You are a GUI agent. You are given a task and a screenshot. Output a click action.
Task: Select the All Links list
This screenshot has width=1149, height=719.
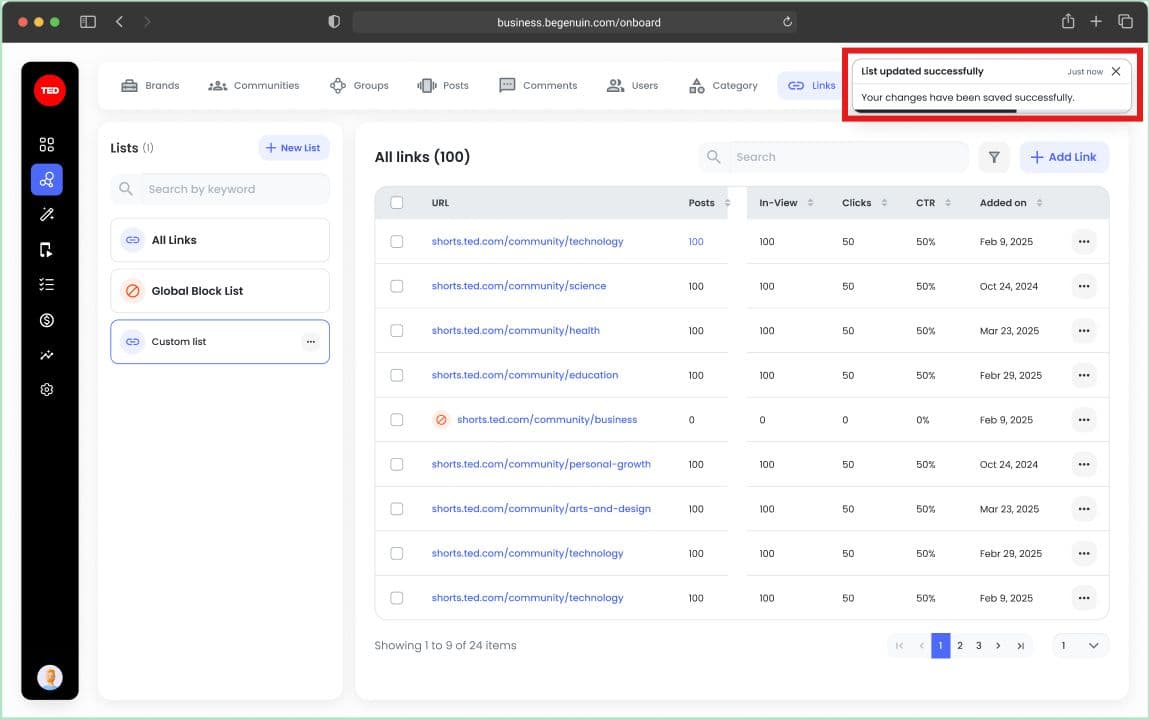(220, 240)
